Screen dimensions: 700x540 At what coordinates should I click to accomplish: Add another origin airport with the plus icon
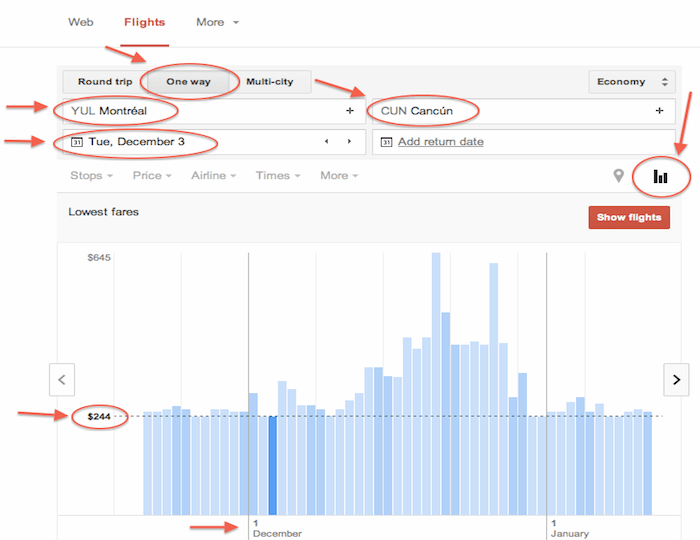350,111
